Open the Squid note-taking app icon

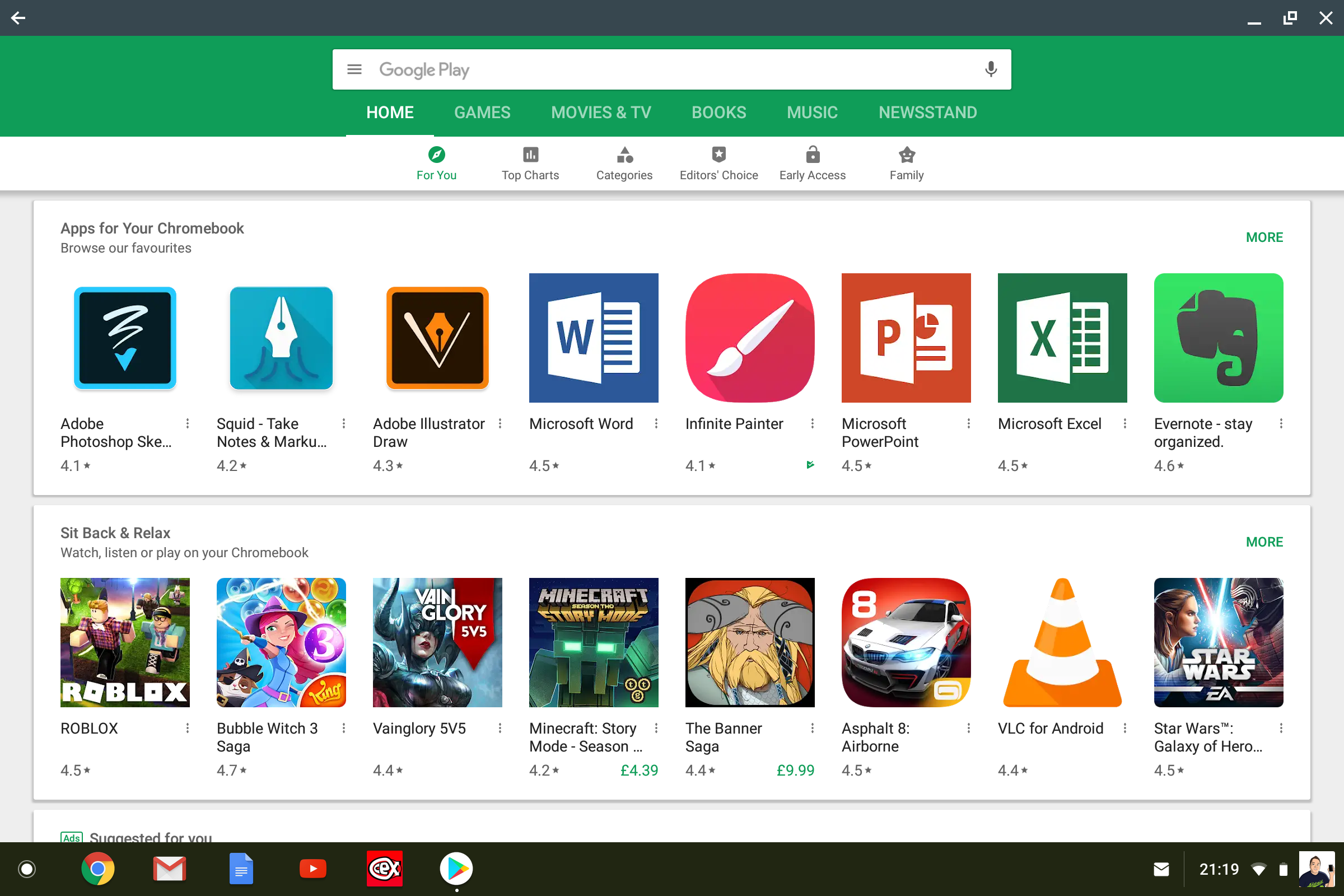tap(281, 338)
